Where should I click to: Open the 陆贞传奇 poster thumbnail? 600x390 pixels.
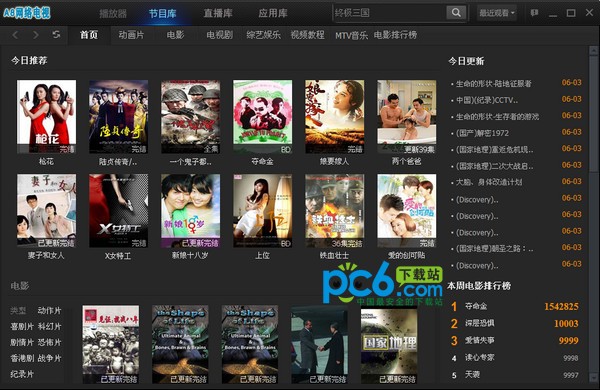coord(118,117)
